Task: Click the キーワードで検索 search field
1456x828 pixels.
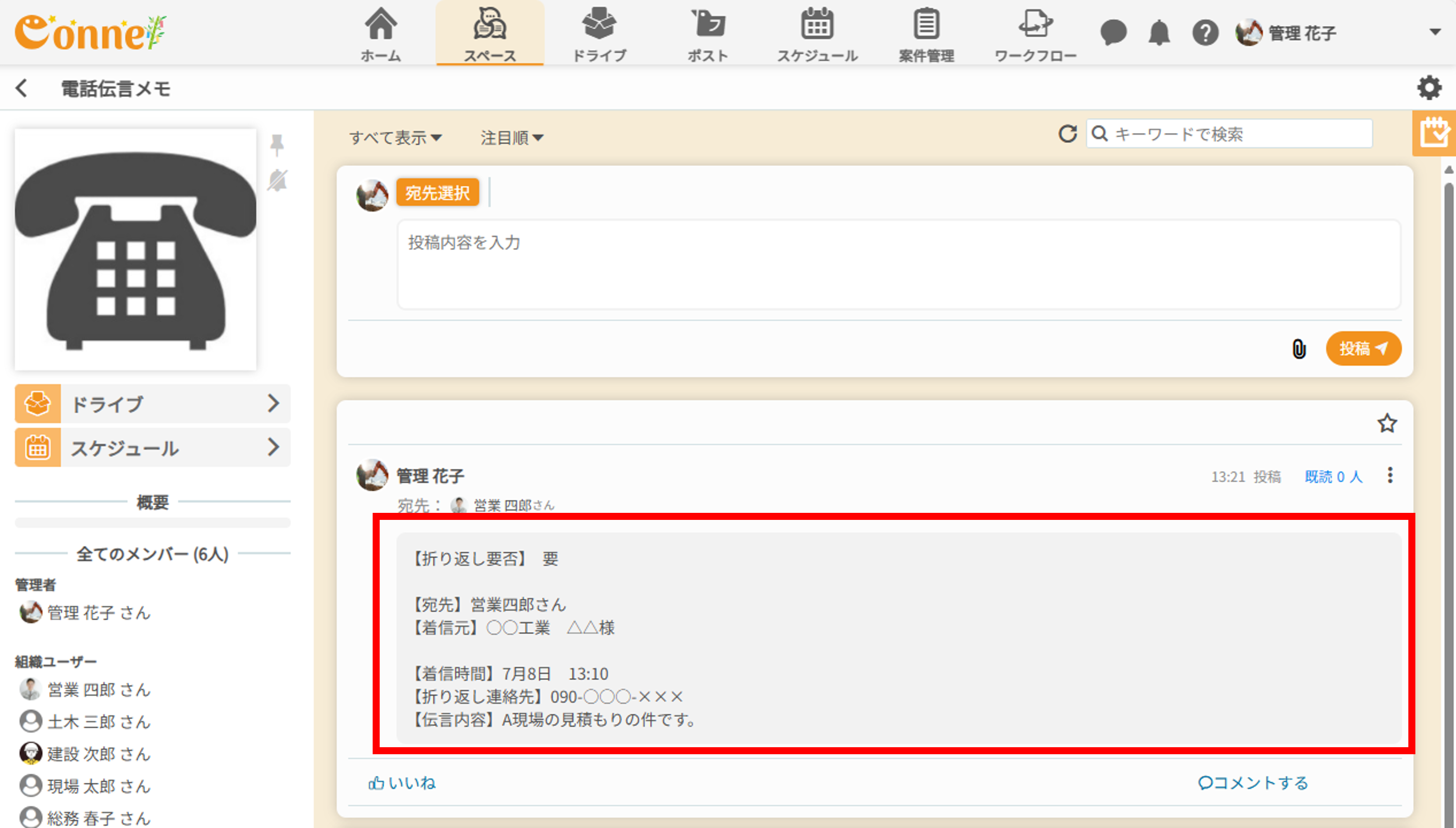Action: click(x=1229, y=133)
